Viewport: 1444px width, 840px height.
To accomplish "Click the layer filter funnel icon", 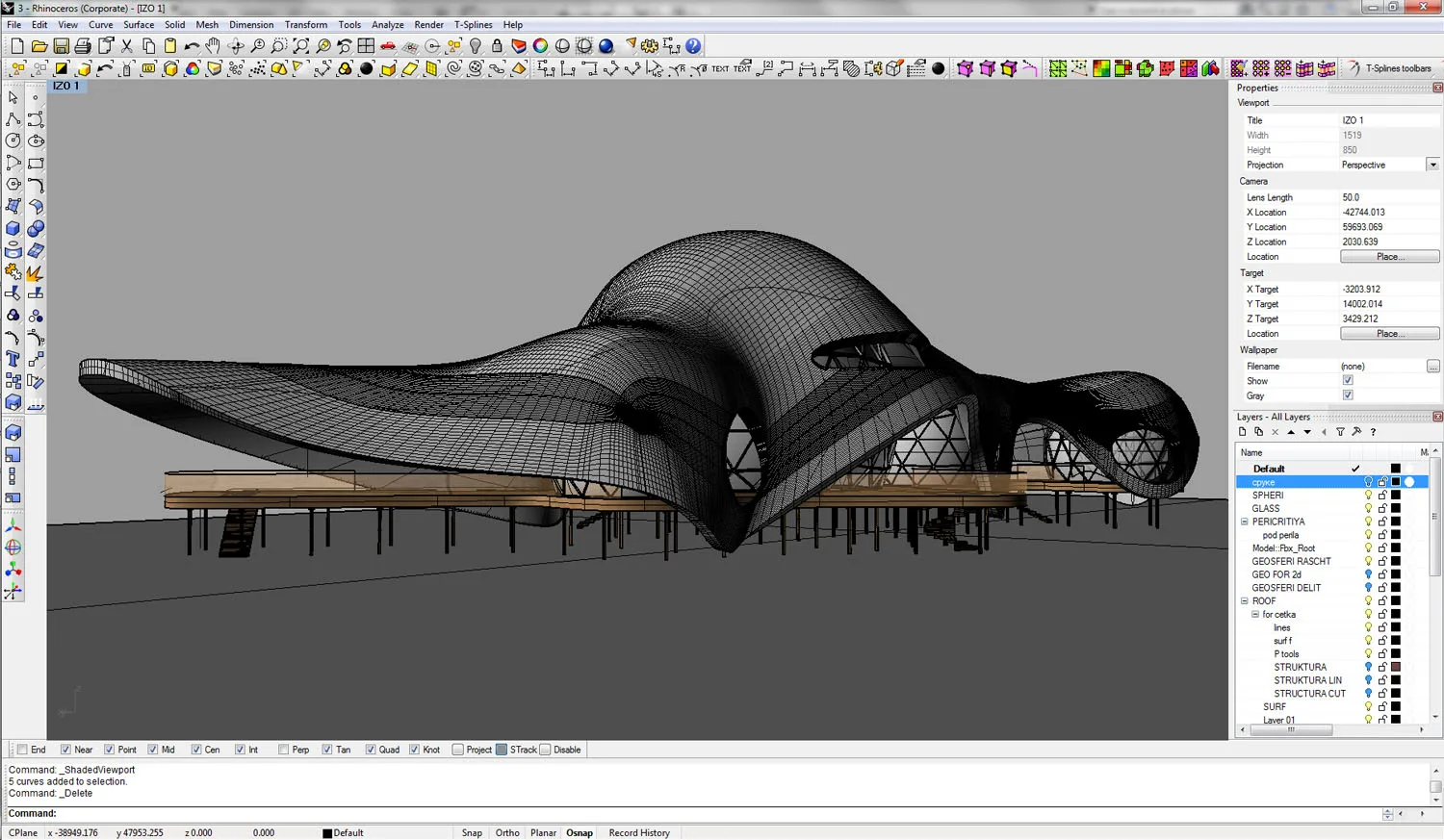I will [x=1340, y=432].
